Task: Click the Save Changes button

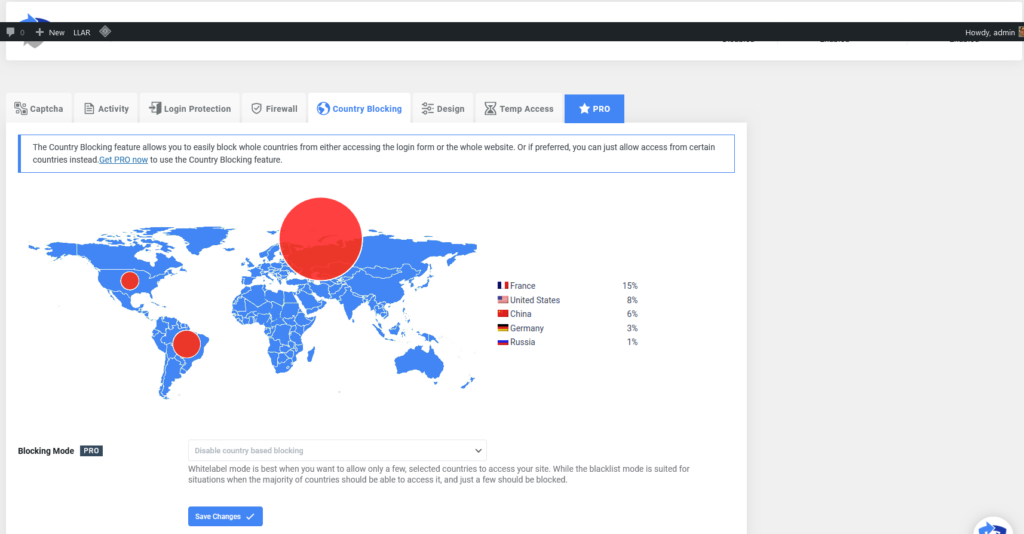Action: 225,516
